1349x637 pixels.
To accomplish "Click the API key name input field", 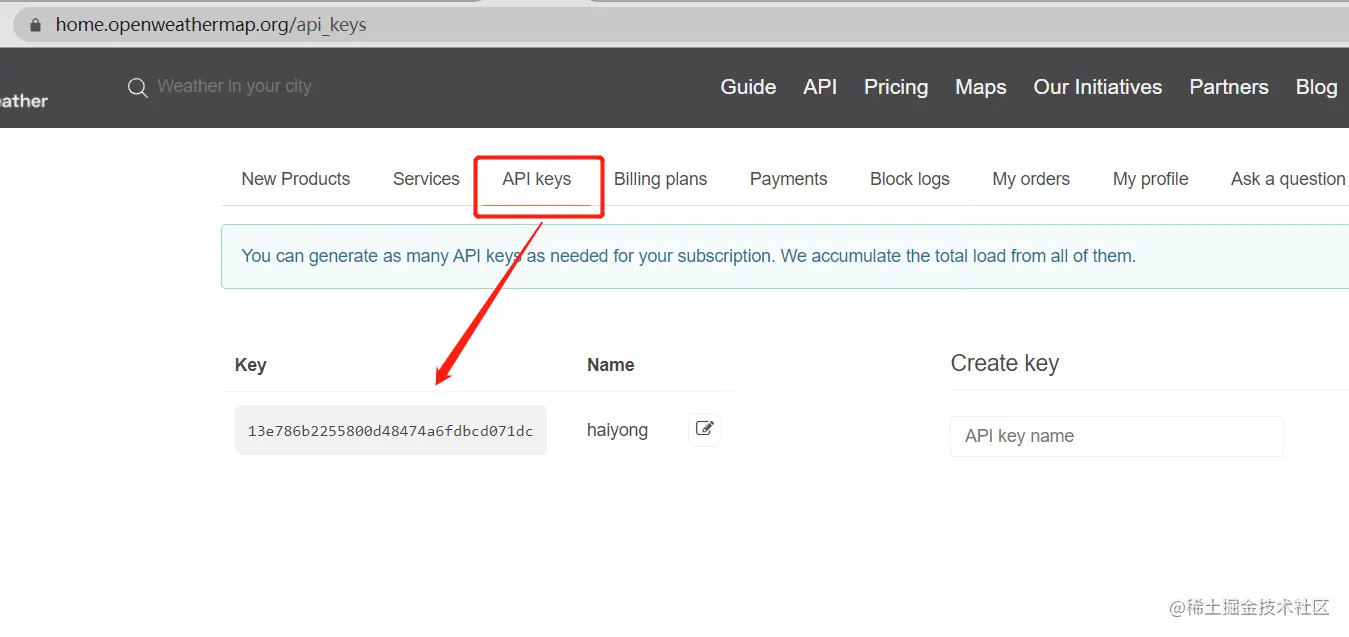I will click(1117, 436).
